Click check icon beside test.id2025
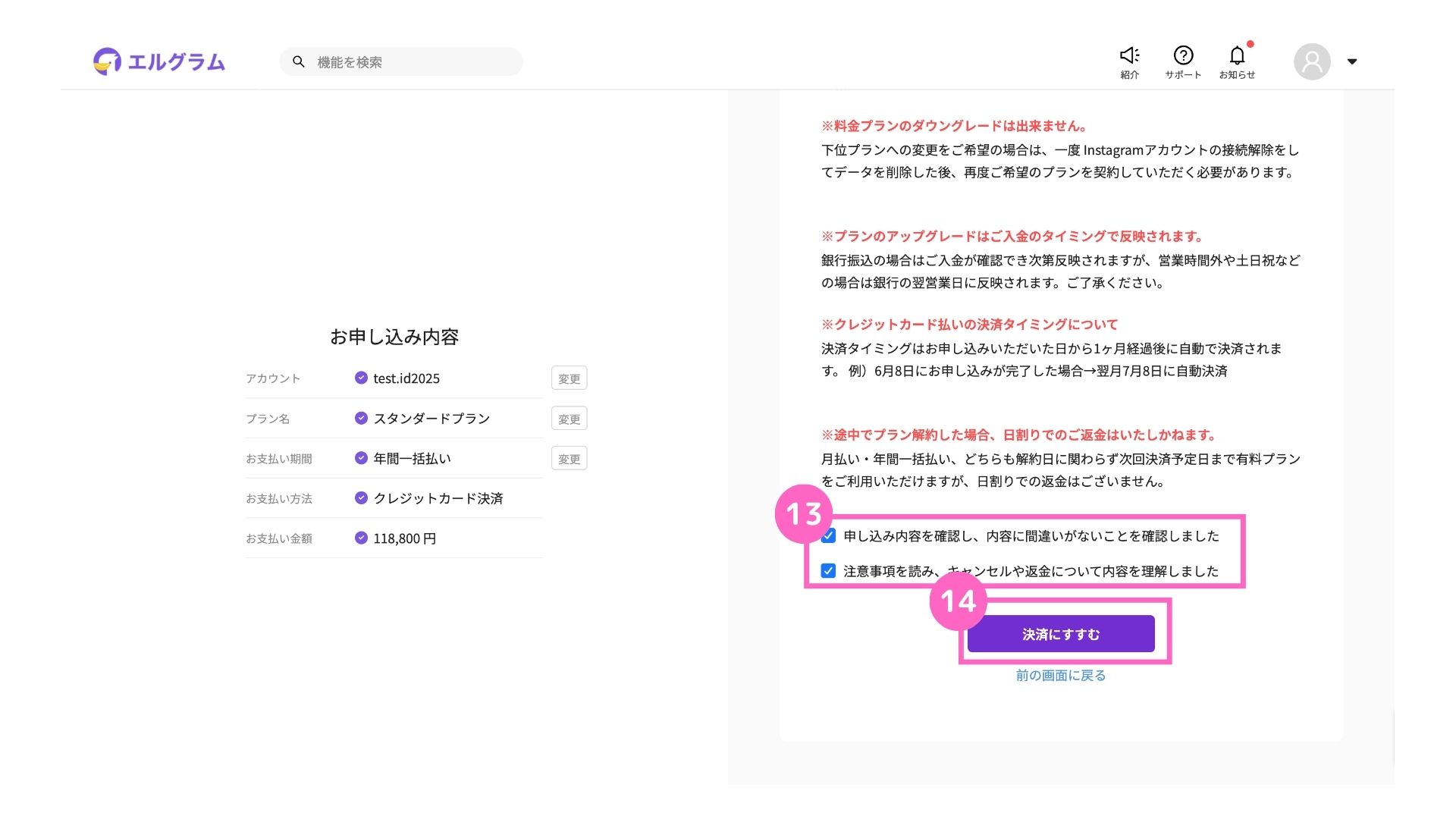Viewport: 1456px width, 819px height. point(361,378)
